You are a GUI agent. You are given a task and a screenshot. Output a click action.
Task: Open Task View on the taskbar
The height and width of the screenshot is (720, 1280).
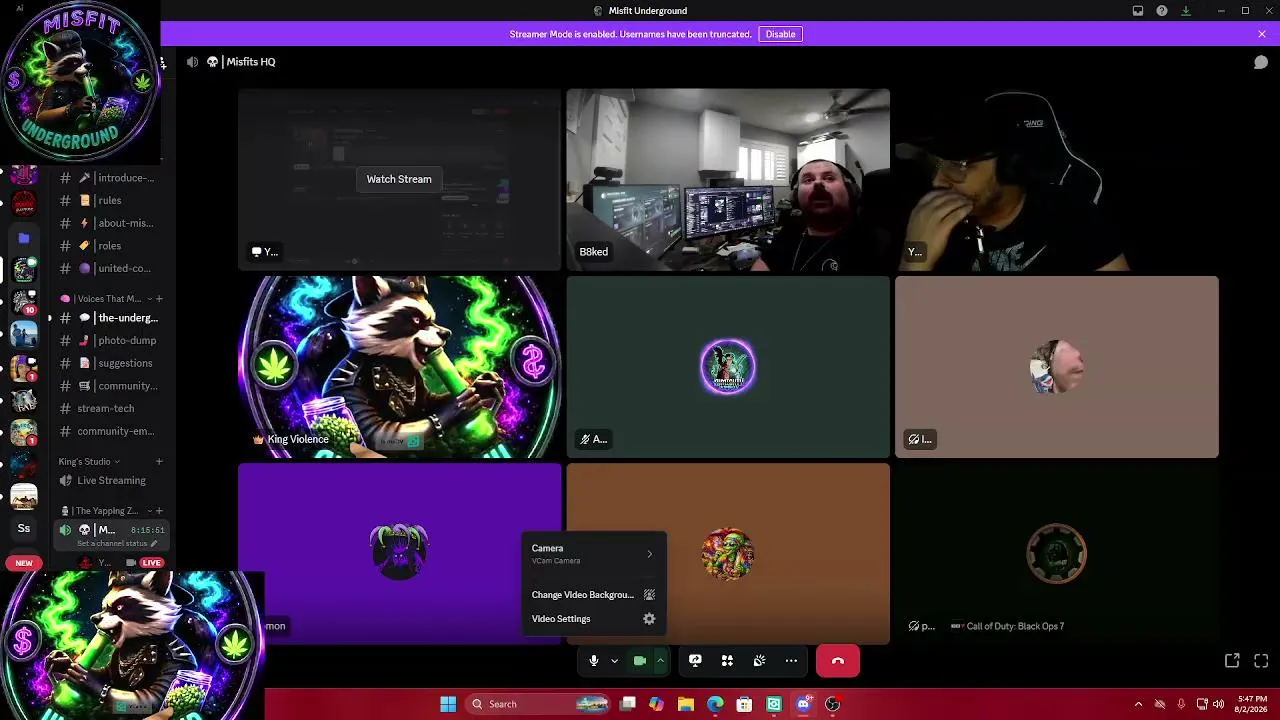[x=627, y=704]
